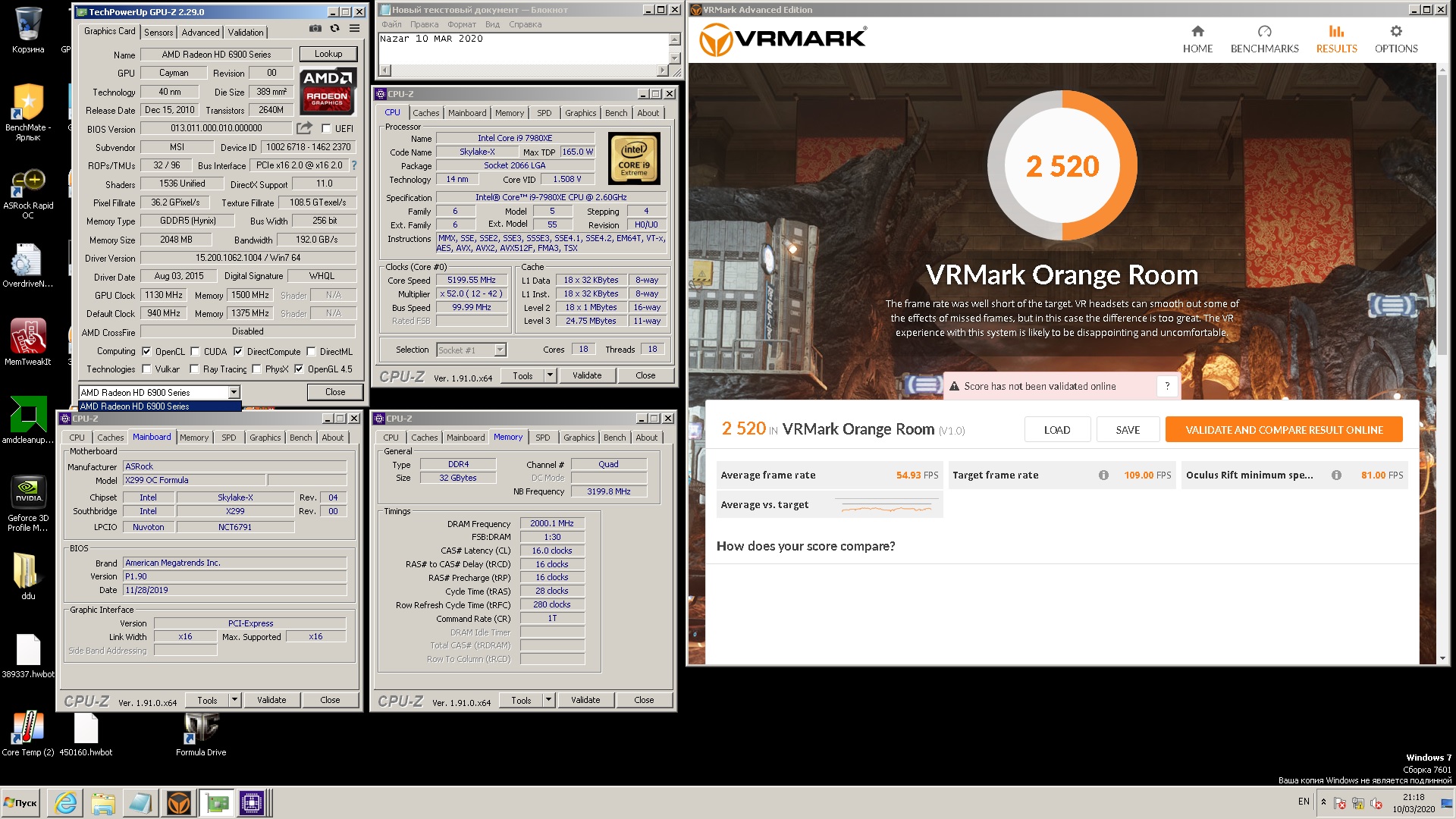This screenshot has height=819, width=1456.
Task: Click GPU-Z screenshot camera icon
Action: (x=315, y=29)
